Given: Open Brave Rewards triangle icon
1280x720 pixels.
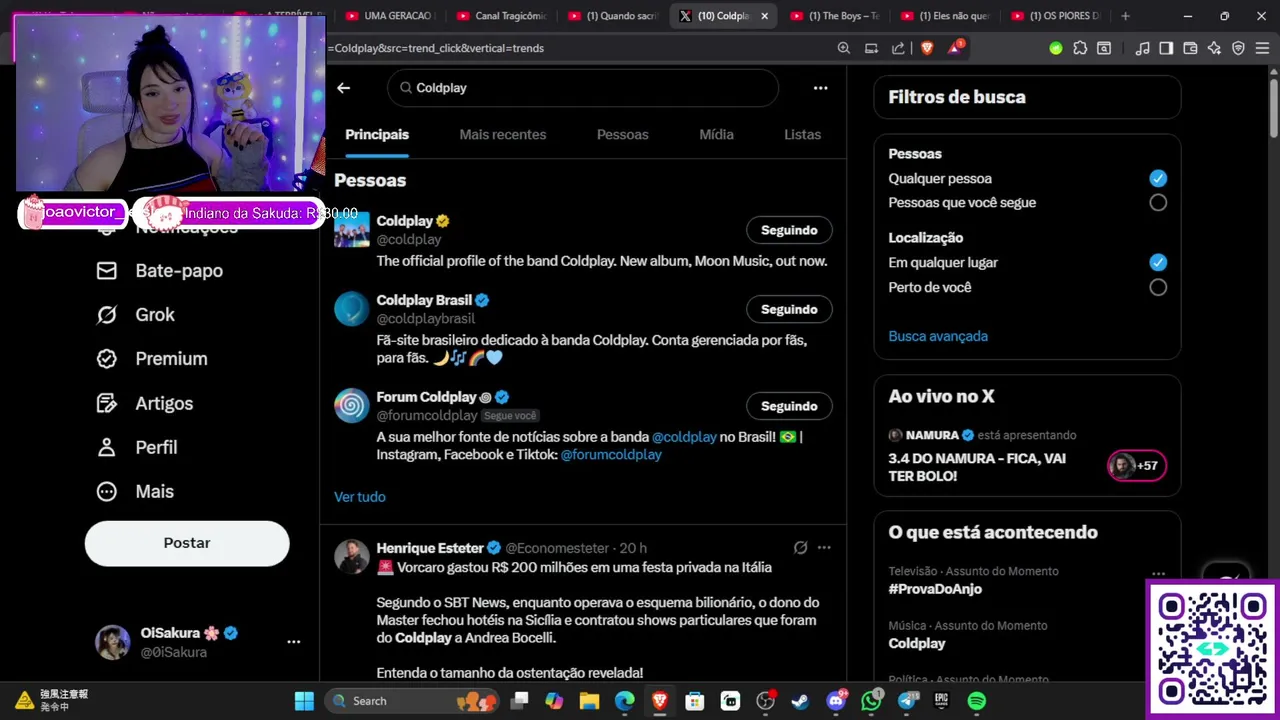Looking at the screenshot, I should click(955, 48).
